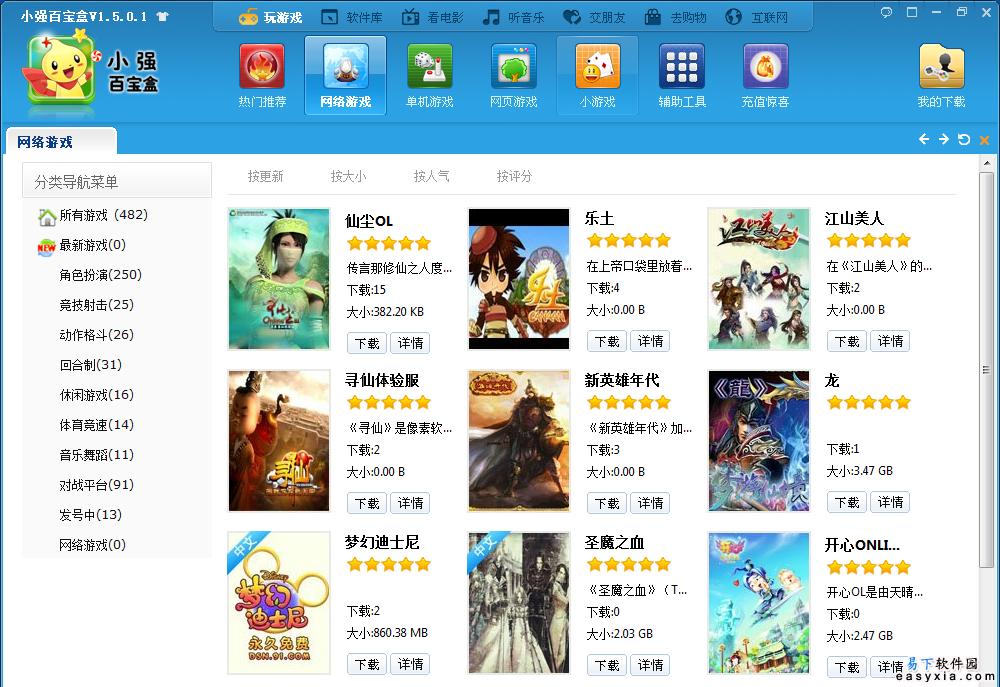Switch to 交朋友 top menu

[x=594, y=17]
